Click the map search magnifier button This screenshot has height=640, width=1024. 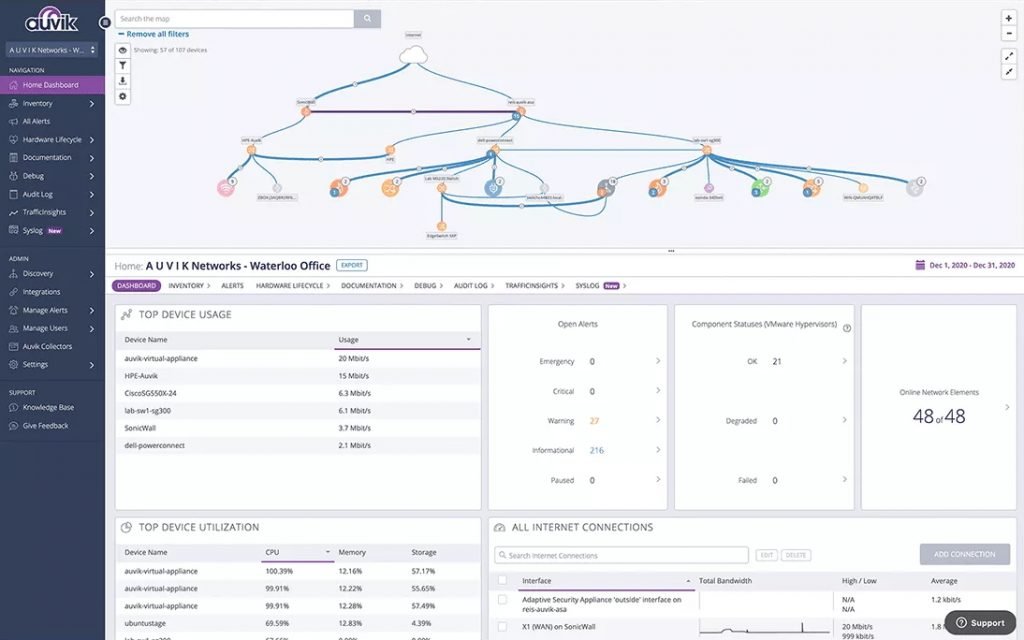click(368, 19)
